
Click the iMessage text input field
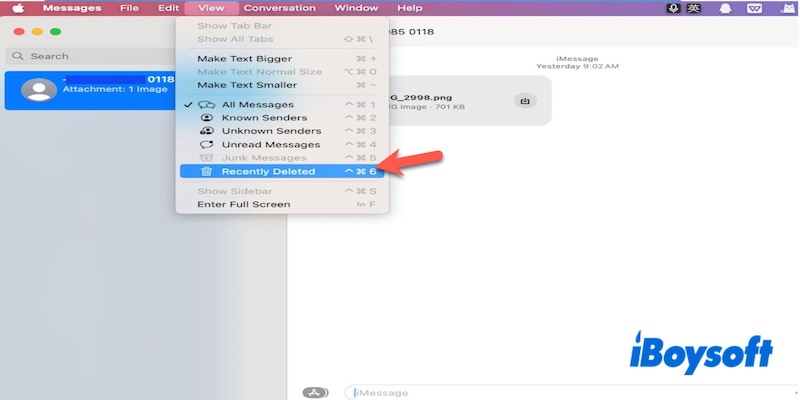pyautogui.click(x=560, y=393)
